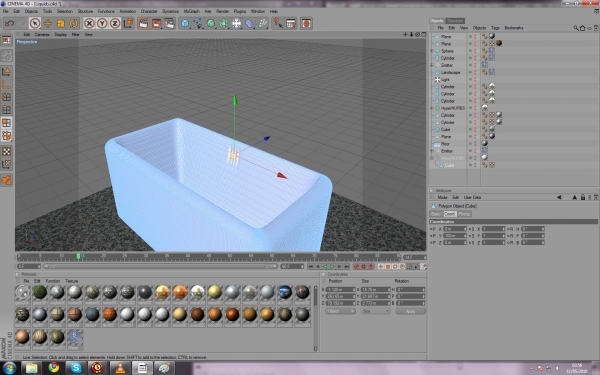Select the Rotate tool icon
600x375 pixels.
tap(73, 23)
